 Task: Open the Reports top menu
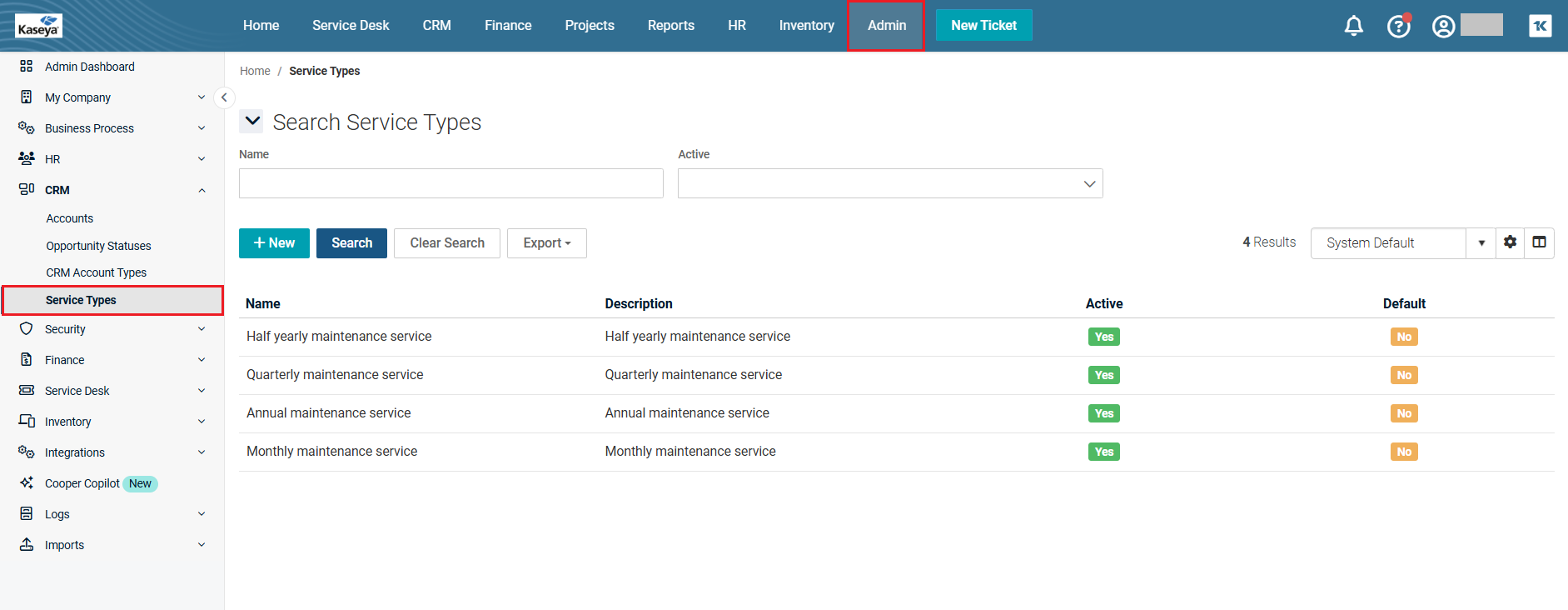click(x=670, y=26)
